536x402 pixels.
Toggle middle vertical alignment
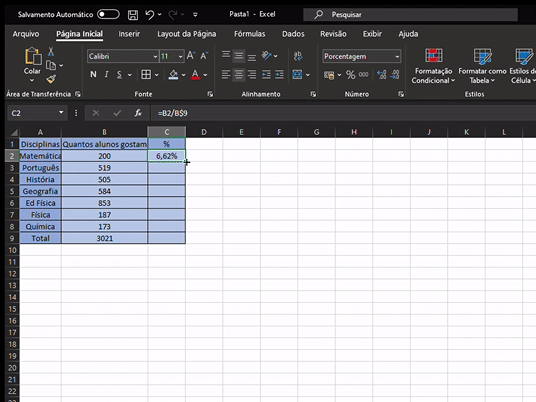(239, 56)
